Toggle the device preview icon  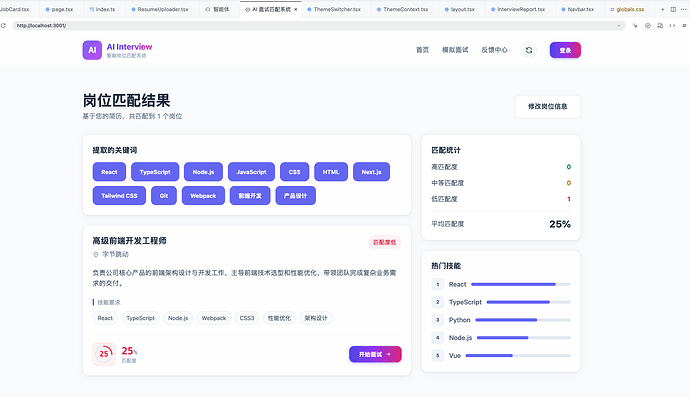click(660, 26)
